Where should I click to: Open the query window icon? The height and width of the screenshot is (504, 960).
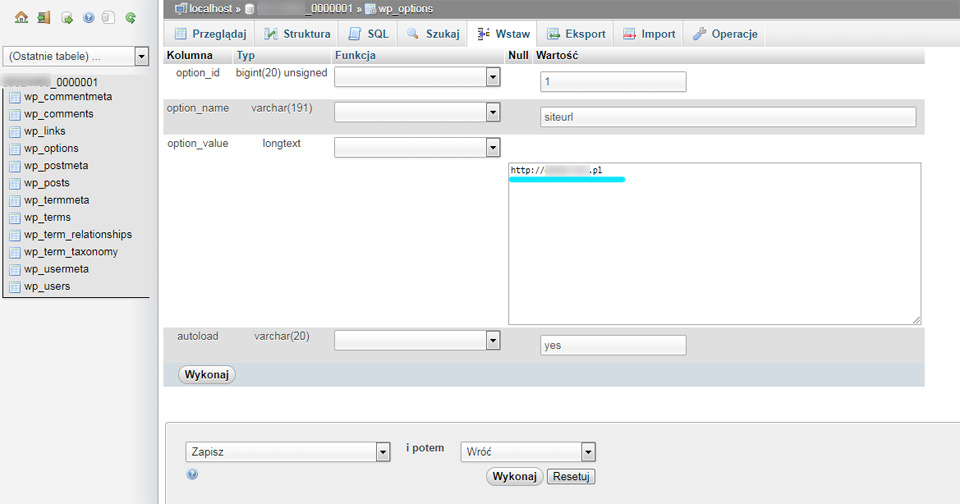(67, 18)
